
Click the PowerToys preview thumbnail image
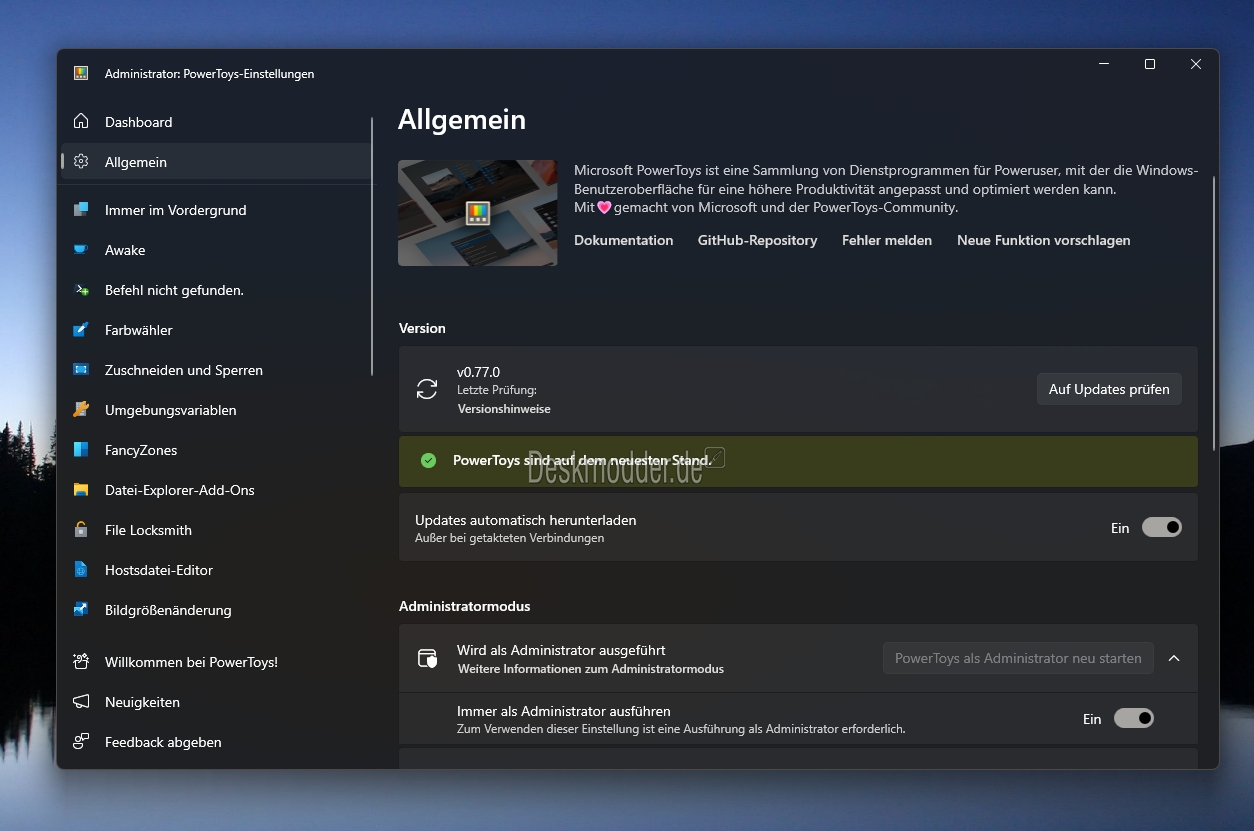tap(478, 213)
